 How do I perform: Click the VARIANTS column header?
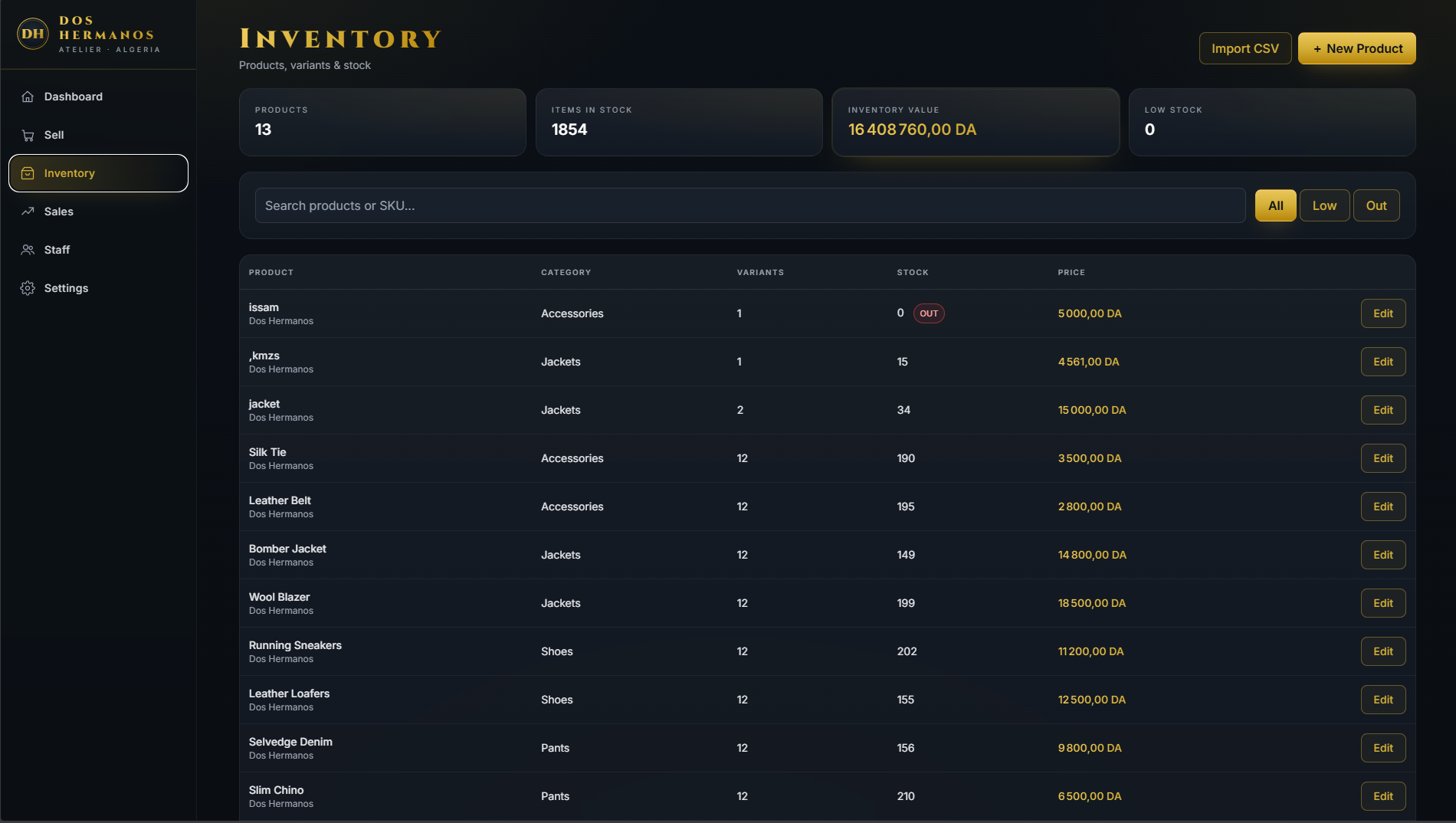click(760, 273)
